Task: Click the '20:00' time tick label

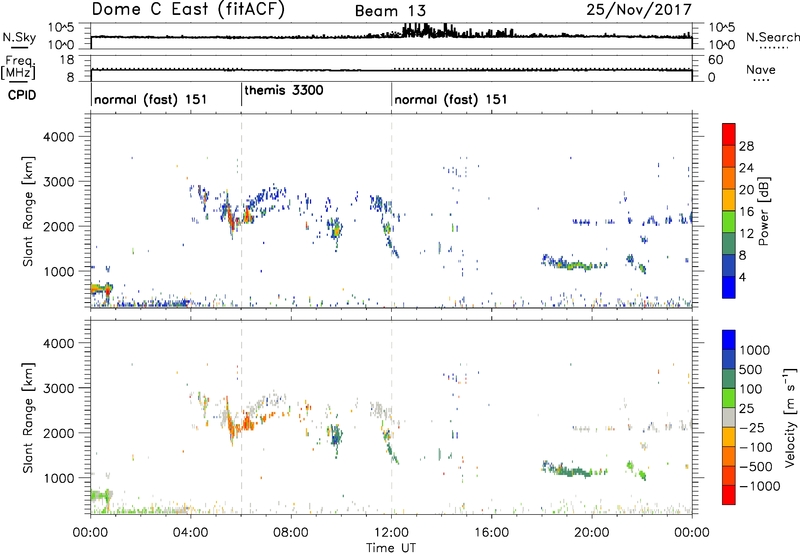Action: [x=592, y=533]
